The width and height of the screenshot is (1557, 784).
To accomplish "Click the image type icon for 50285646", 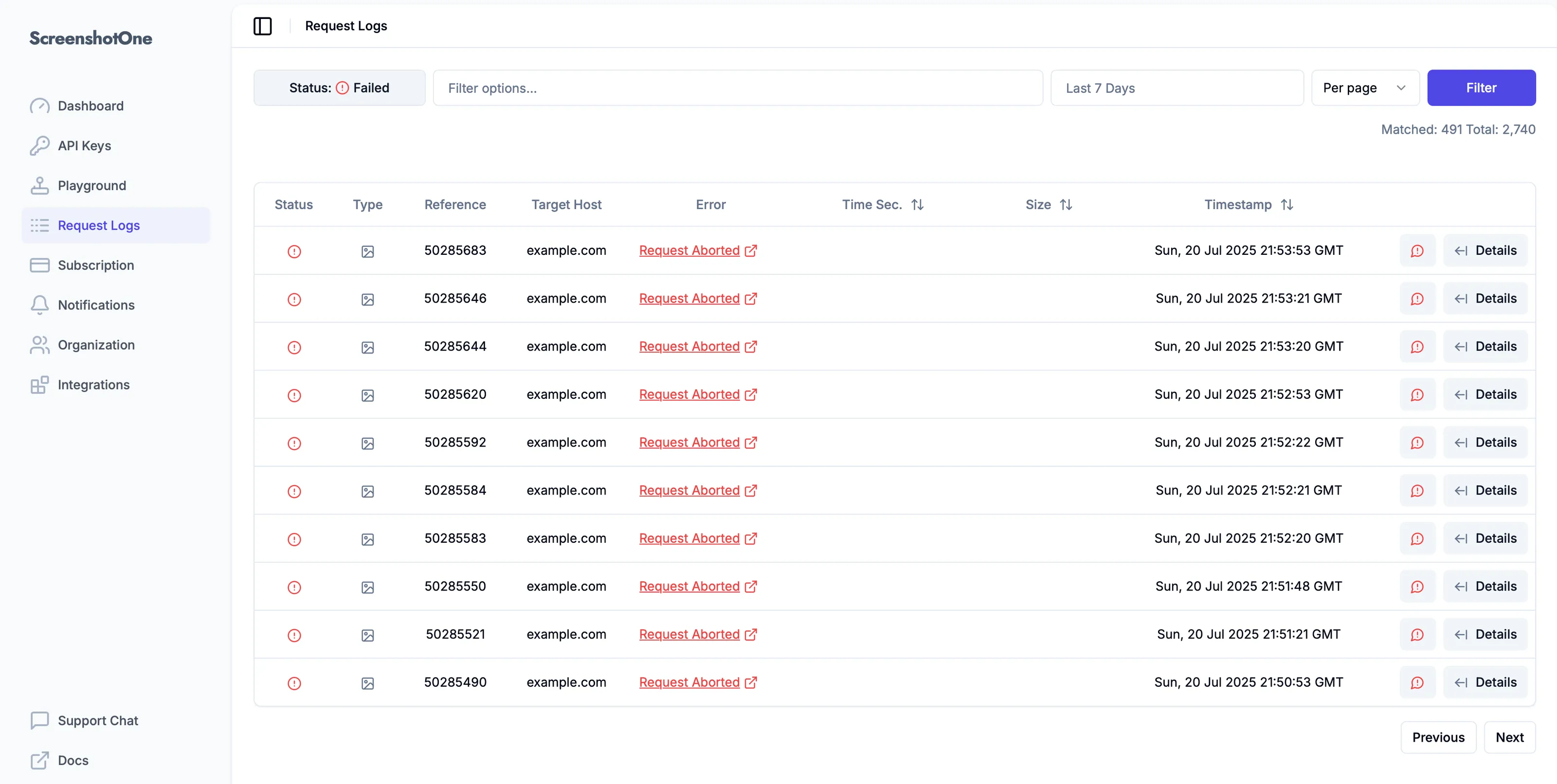I will click(x=367, y=299).
